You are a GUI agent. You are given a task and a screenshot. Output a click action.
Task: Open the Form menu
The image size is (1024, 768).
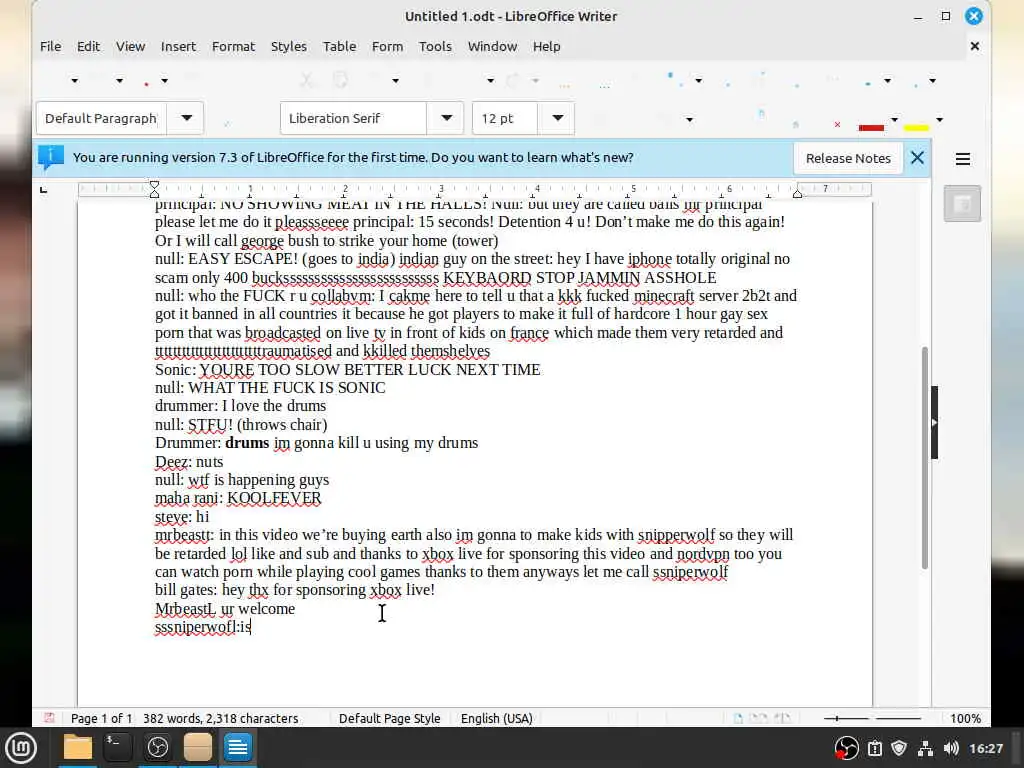tap(387, 46)
